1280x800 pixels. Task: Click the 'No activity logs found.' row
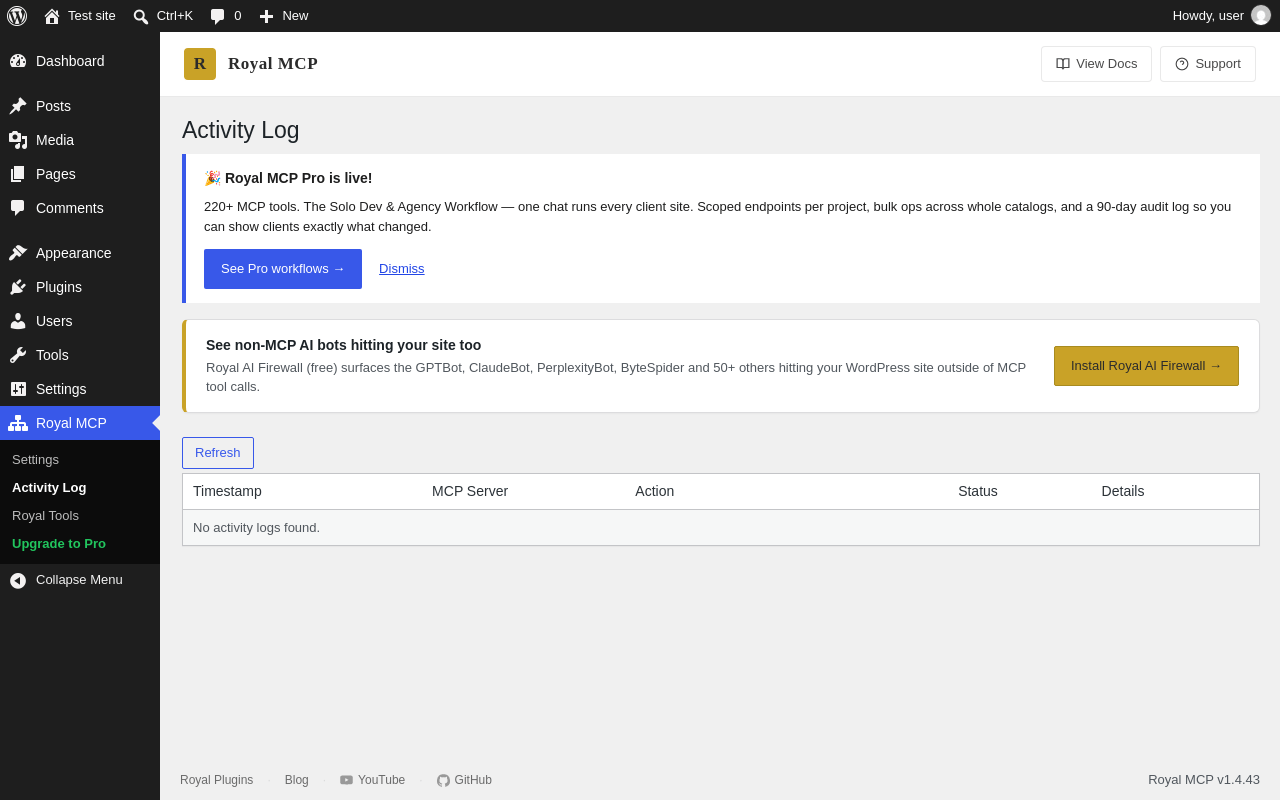click(721, 528)
